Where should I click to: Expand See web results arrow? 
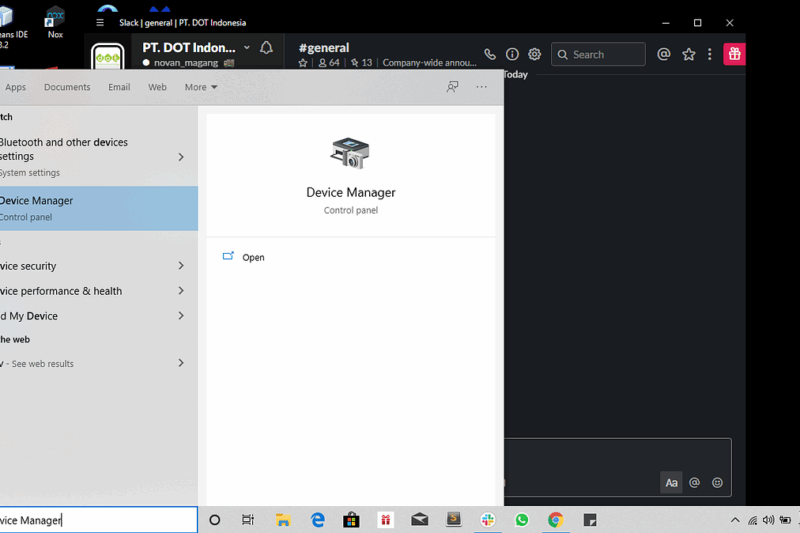point(181,363)
